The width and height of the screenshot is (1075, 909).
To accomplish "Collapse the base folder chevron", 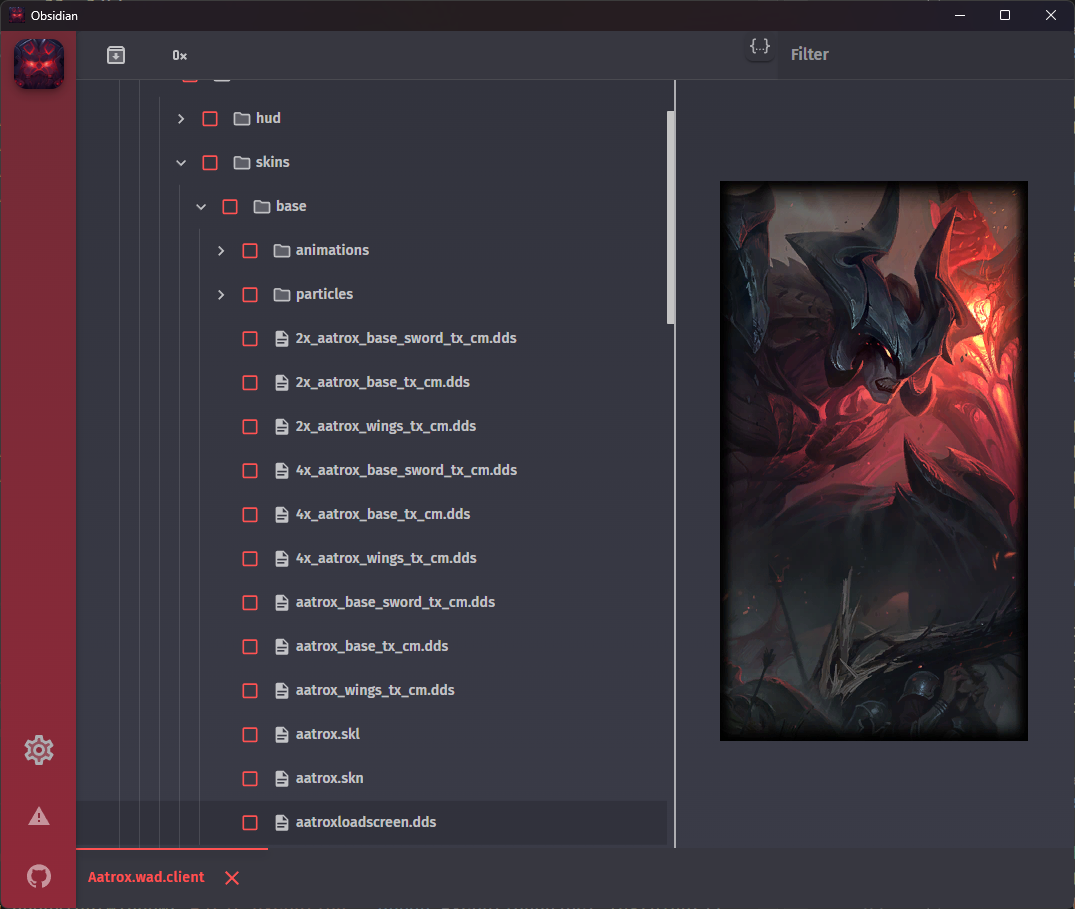I will tap(201, 206).
